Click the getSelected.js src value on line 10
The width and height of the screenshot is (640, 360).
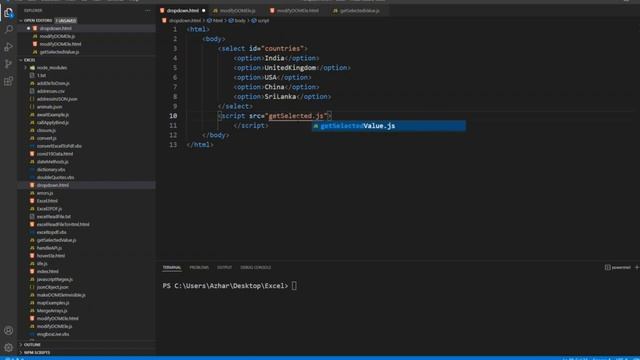(297, 116)
